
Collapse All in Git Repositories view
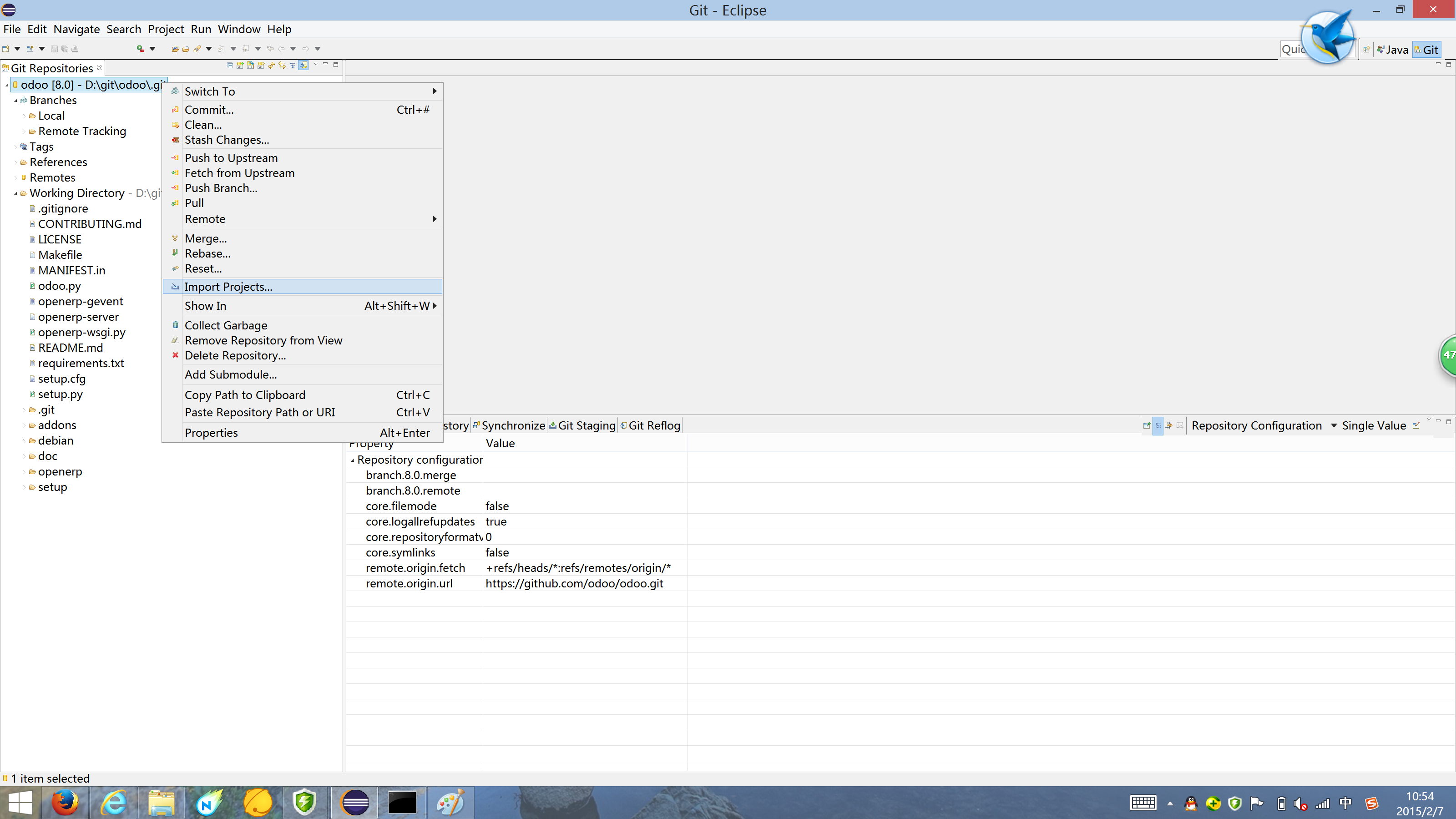tap(230, 65)
